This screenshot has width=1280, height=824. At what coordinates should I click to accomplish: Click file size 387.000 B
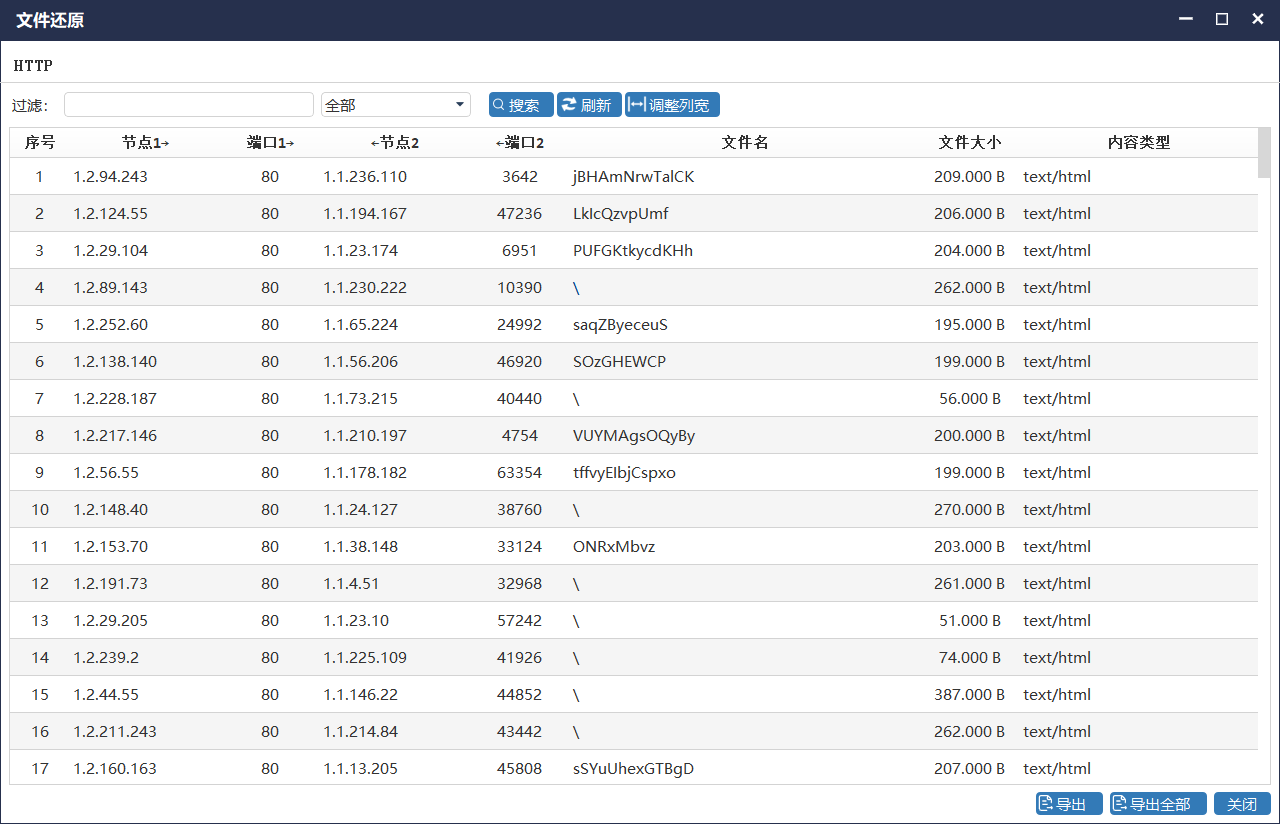970,695
